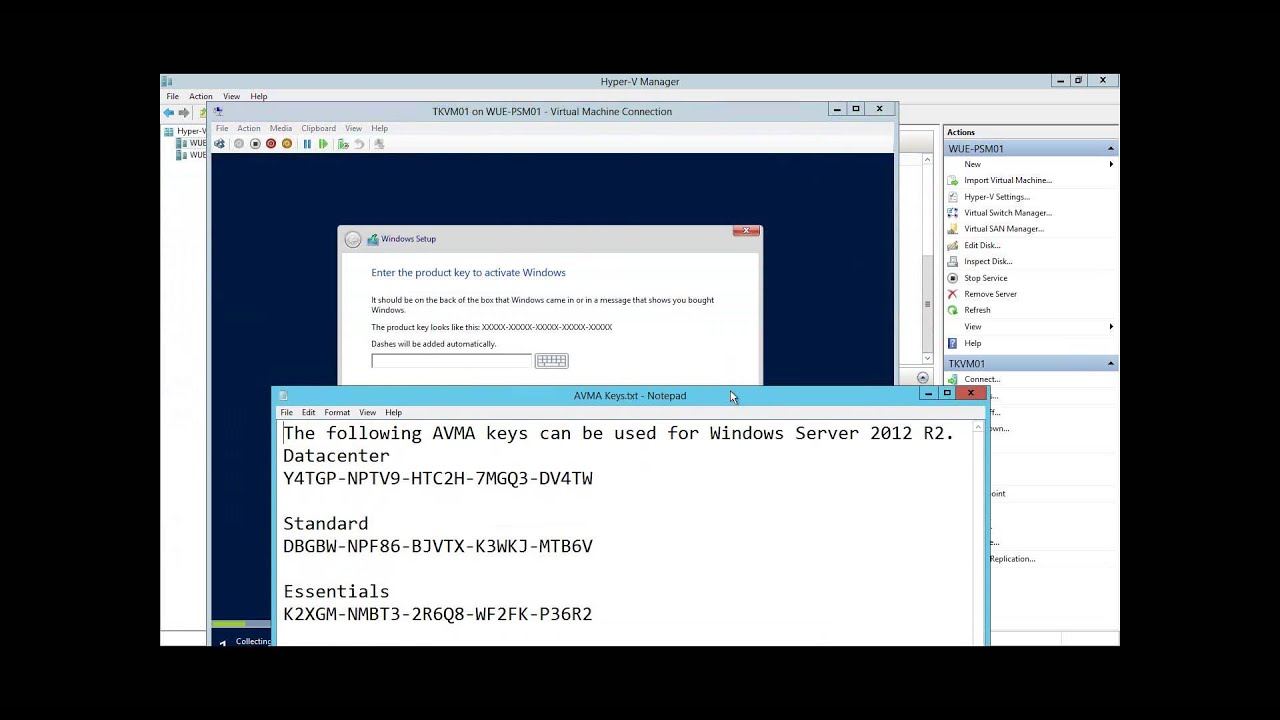The image size is (1280, 720).
Task: Open Media menu in VM Connection window
Action: pyautogui.click(x=280, y=129)
